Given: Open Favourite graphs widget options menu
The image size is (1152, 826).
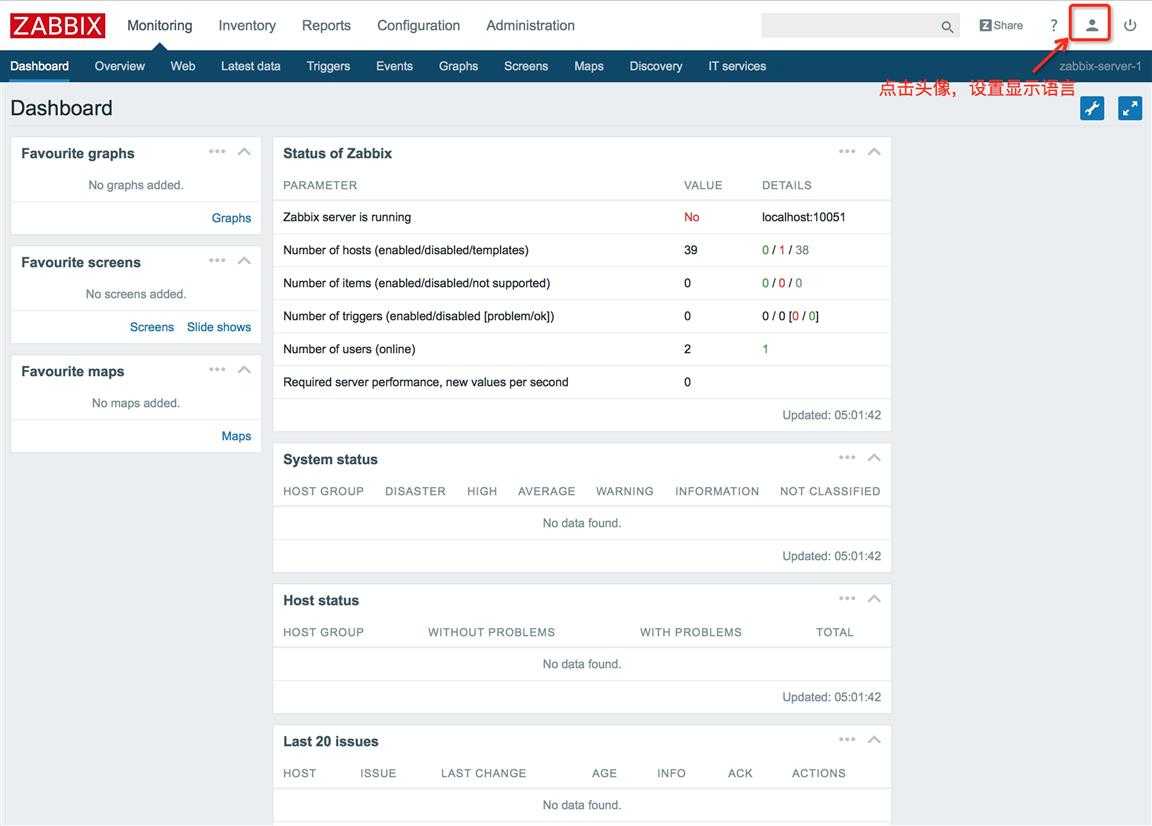Looking at the screenshot, I should click(x=217, y=151).
